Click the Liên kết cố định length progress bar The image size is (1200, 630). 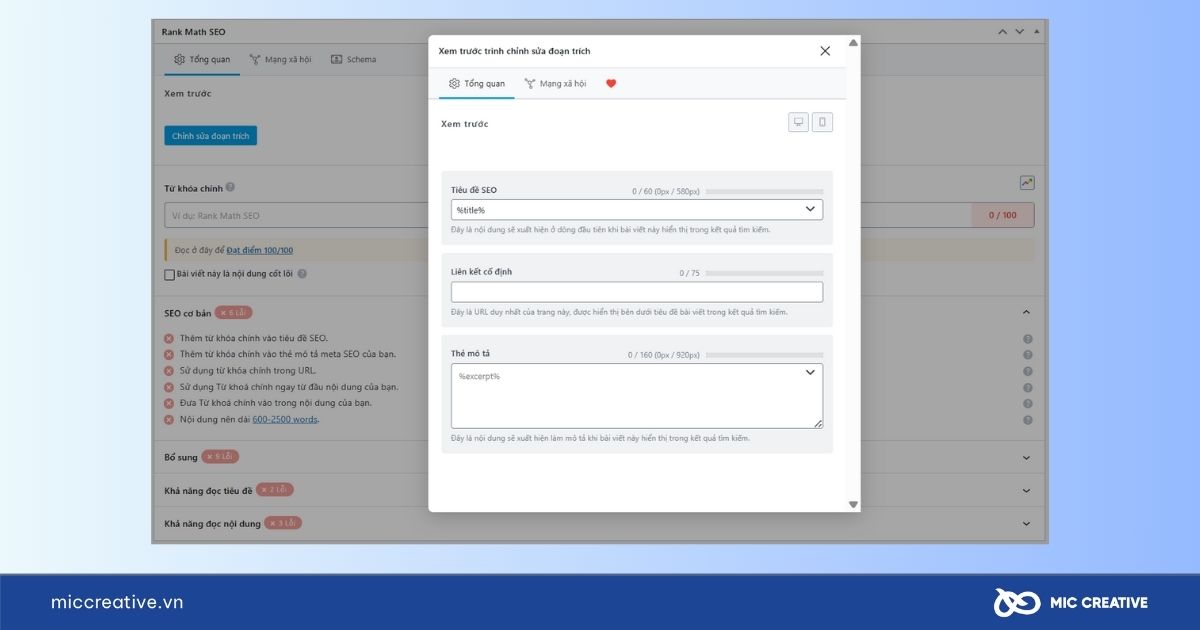point(764,273)
